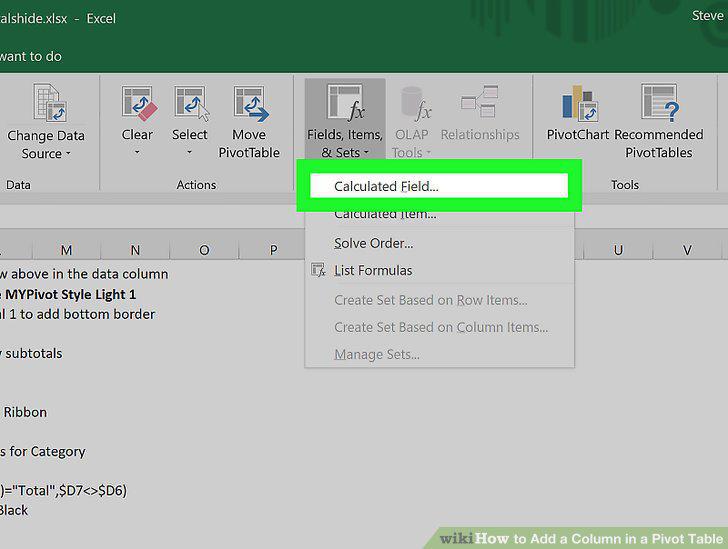Select column P header
This screenshot has width=728, height=549.
coord(273,250)
